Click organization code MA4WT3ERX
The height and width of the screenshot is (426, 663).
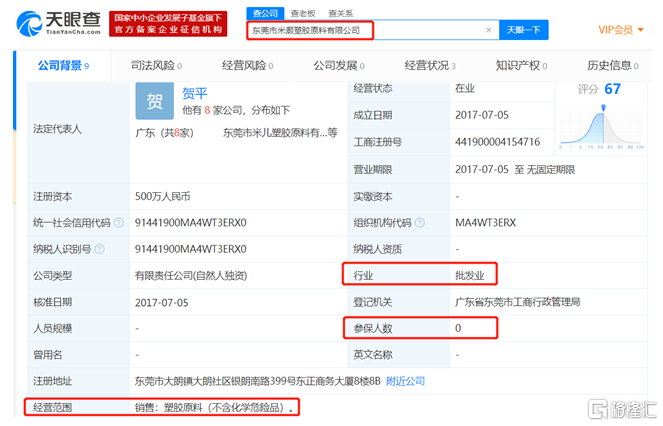tap(485, 223)
